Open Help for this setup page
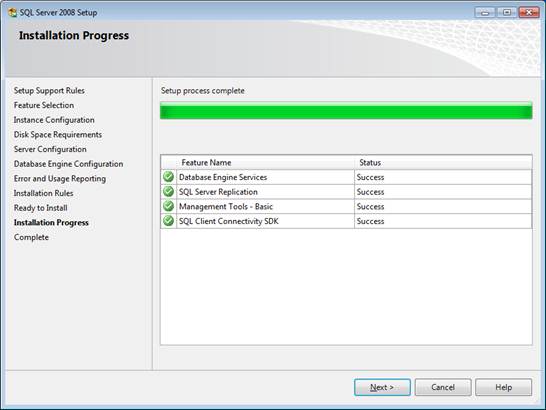 point(504,387)
